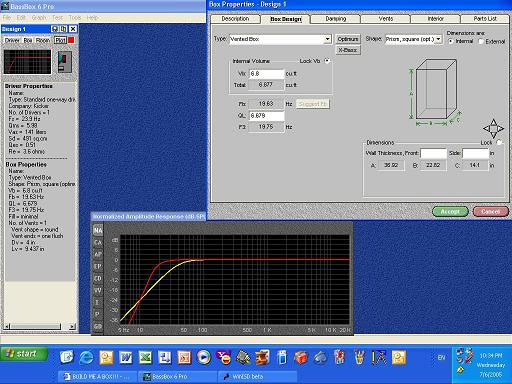This screenshot has width=512, height=384.
Task: Click the red plot color swatch
Action: (x=71, y=40)
